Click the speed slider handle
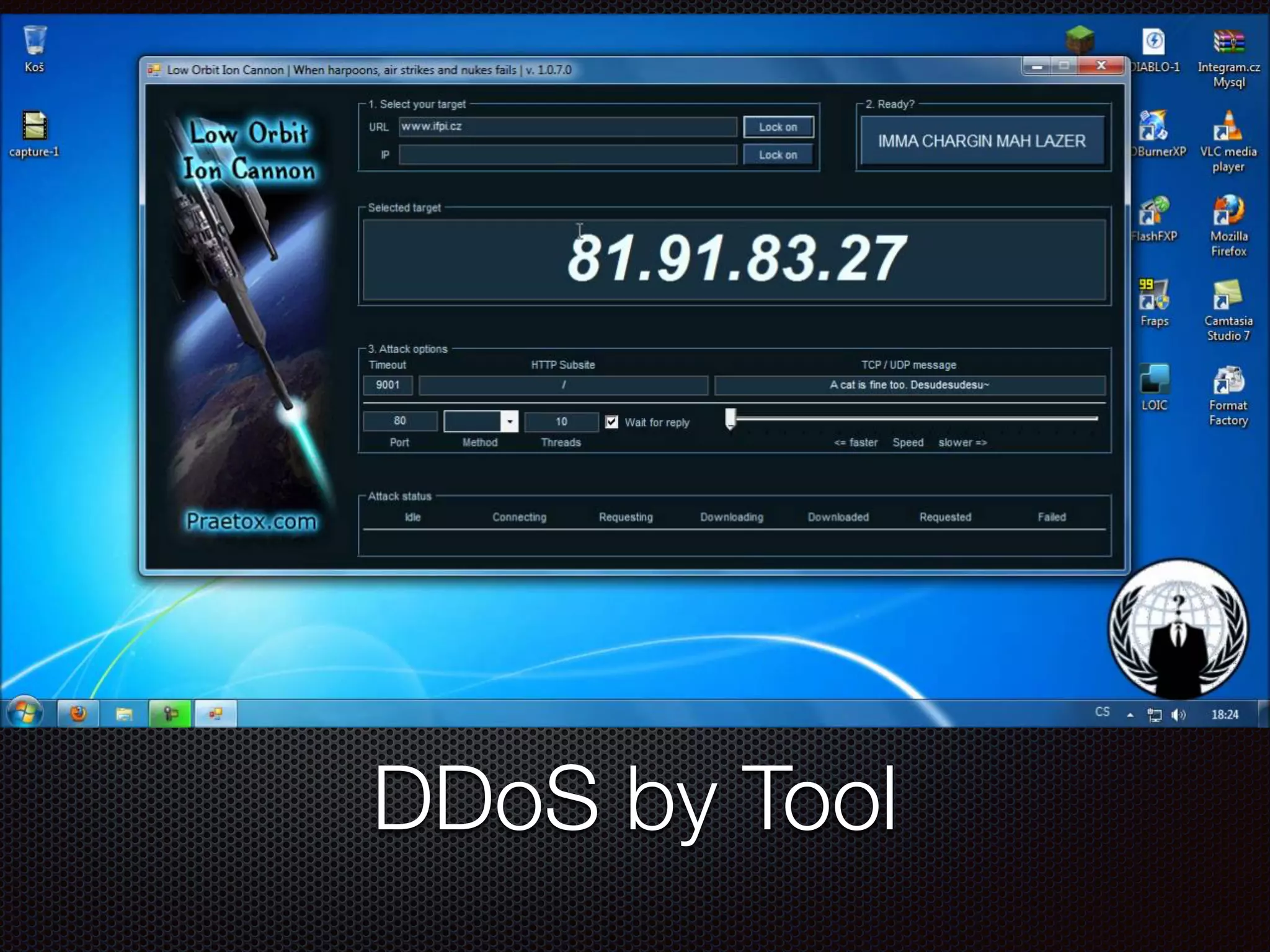The image size is (1270, 952). click(730, 419)
